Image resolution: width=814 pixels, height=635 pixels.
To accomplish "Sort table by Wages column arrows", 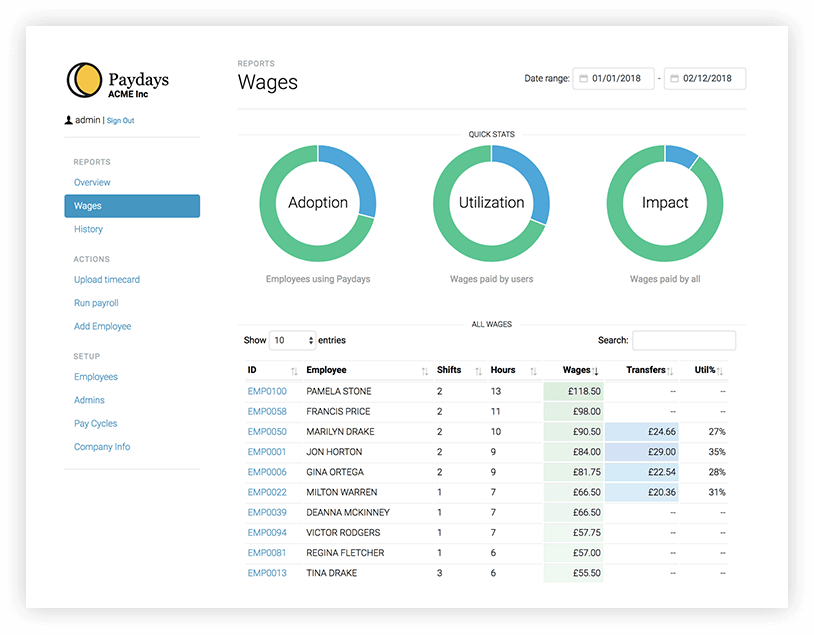I will point(595,371).
